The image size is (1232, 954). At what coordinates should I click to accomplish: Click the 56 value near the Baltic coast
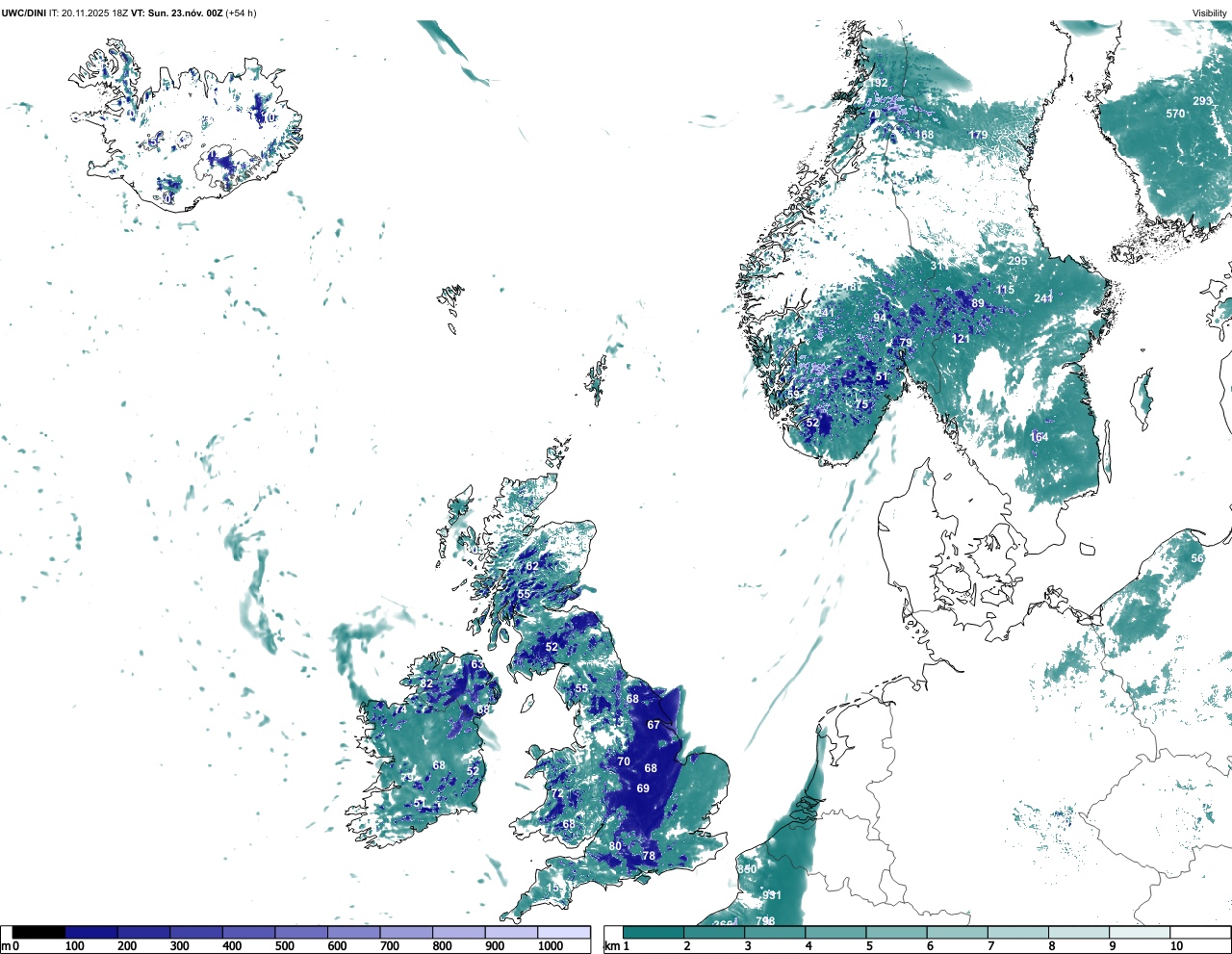pyautogui.click(x=1197, y=558)
